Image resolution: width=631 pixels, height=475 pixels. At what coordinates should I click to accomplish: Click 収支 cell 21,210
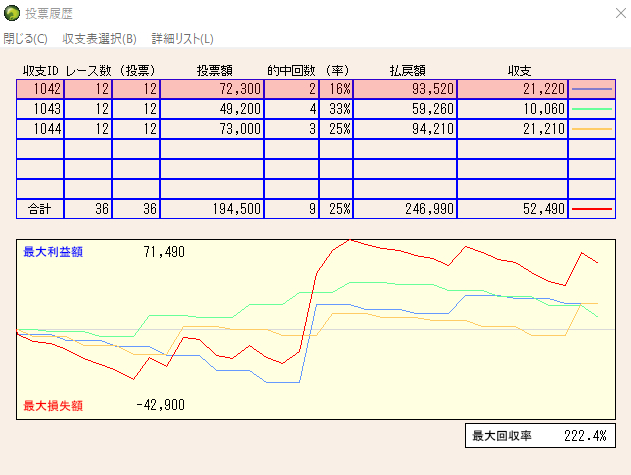coord(513,129)
